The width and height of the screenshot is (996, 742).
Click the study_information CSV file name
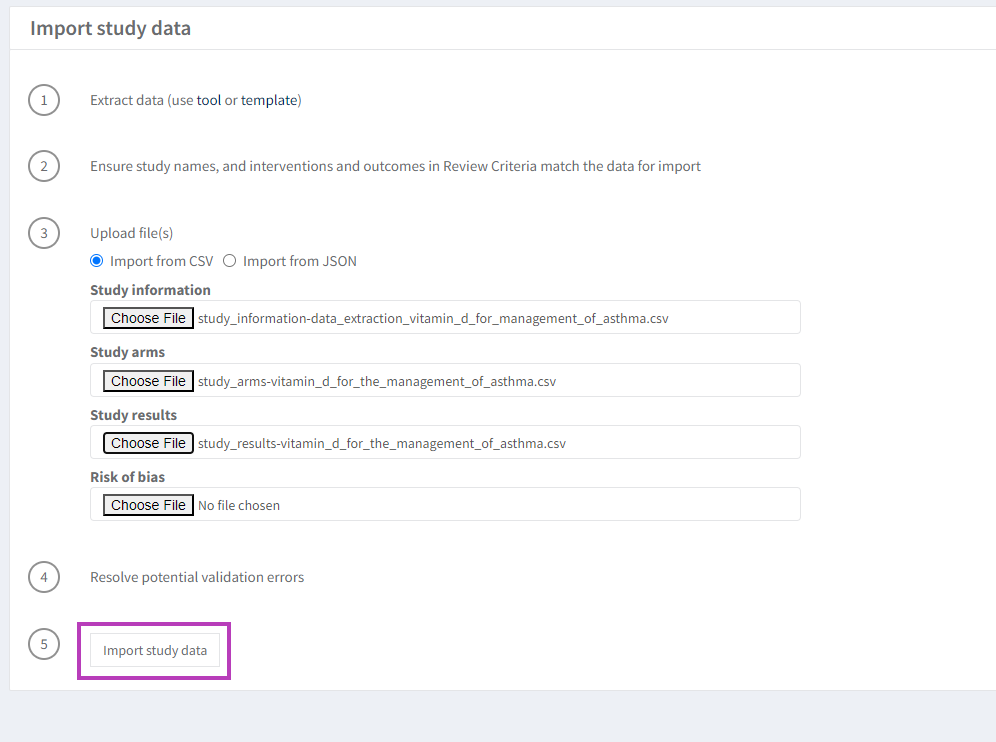point(433,319)
